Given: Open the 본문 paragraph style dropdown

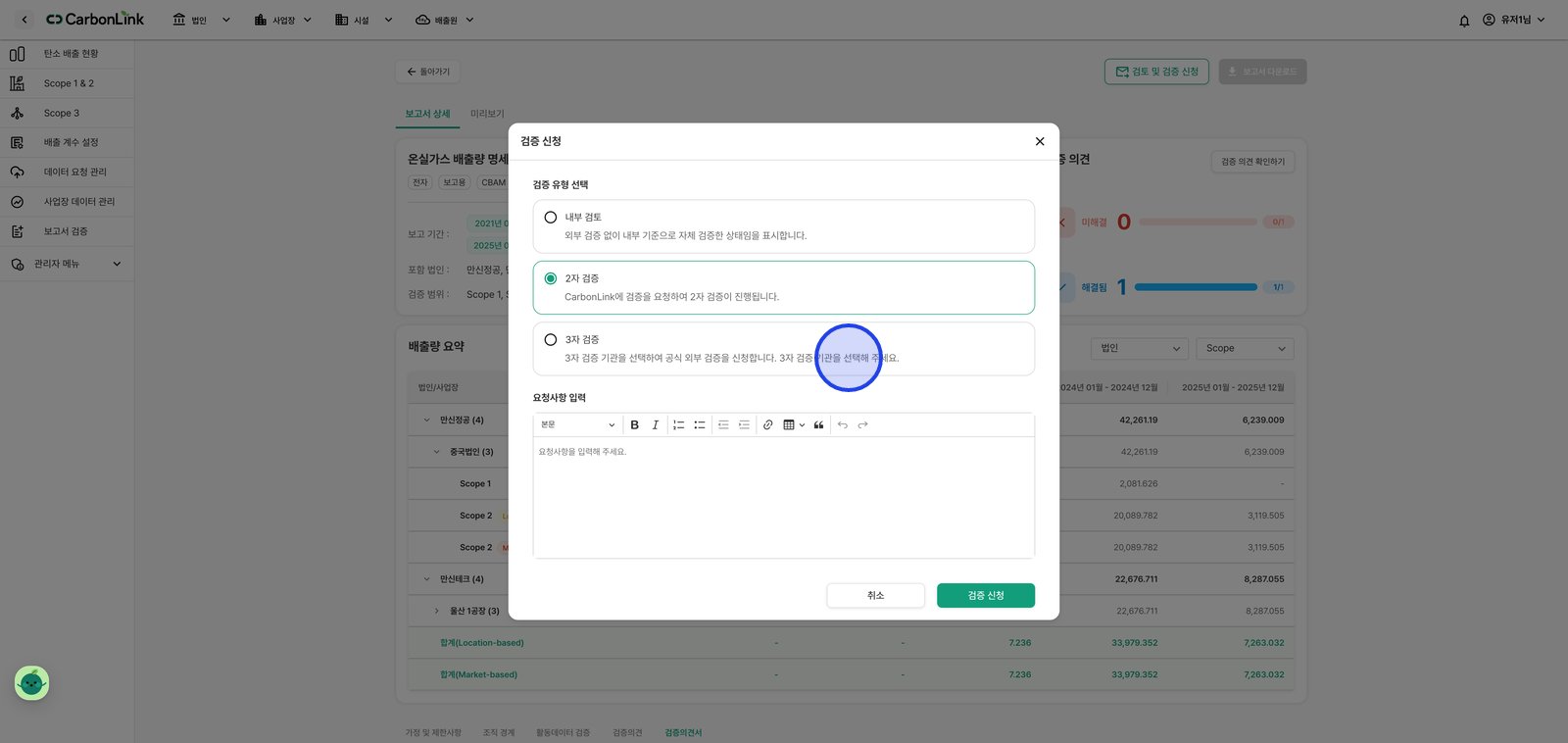Looking at the screenshot, I should 578,425.
